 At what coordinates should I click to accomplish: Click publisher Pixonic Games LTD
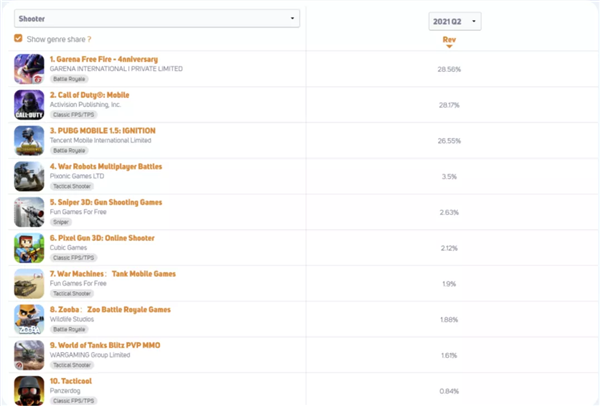pyautogui.click(x=77, y=176)
